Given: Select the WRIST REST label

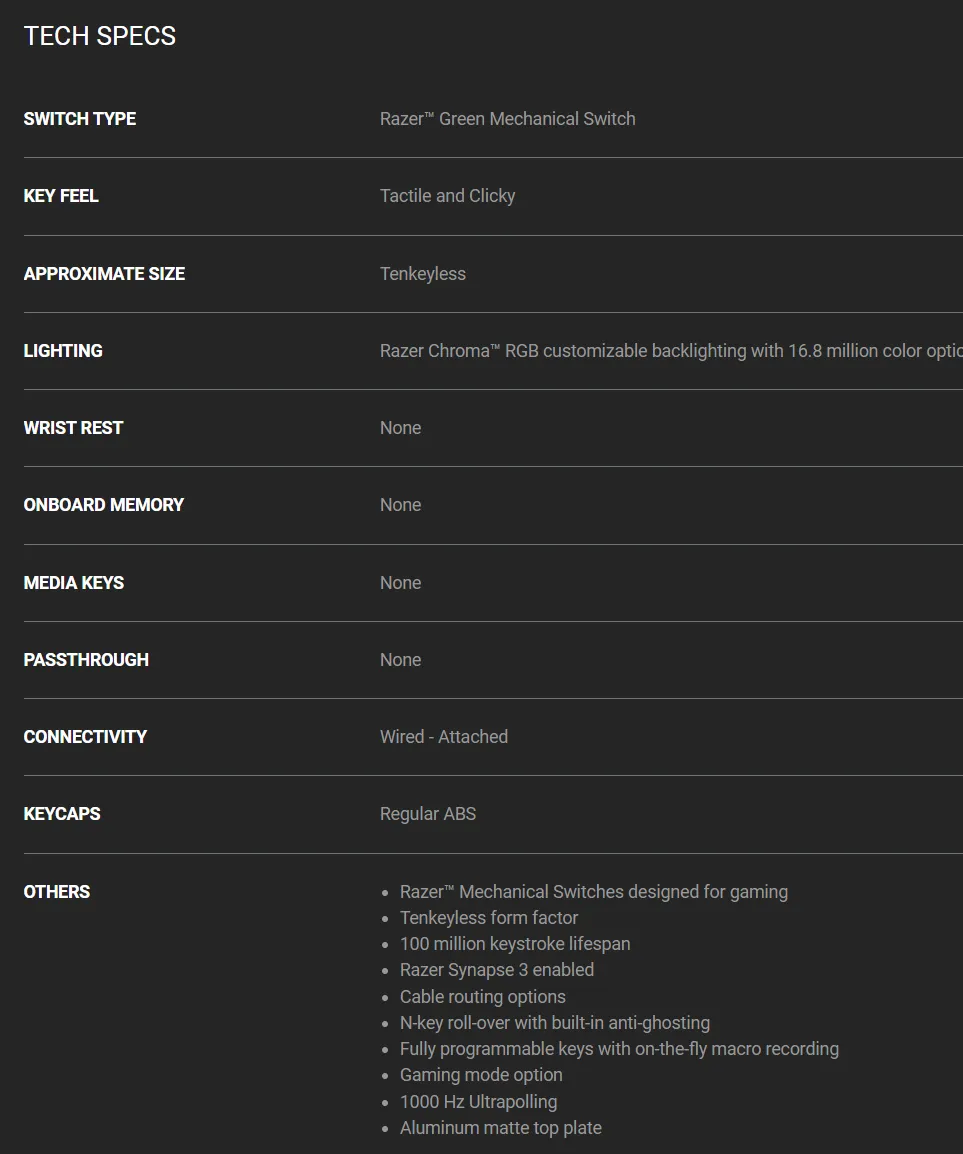Looking at the screenshot, I should [73, 428].
